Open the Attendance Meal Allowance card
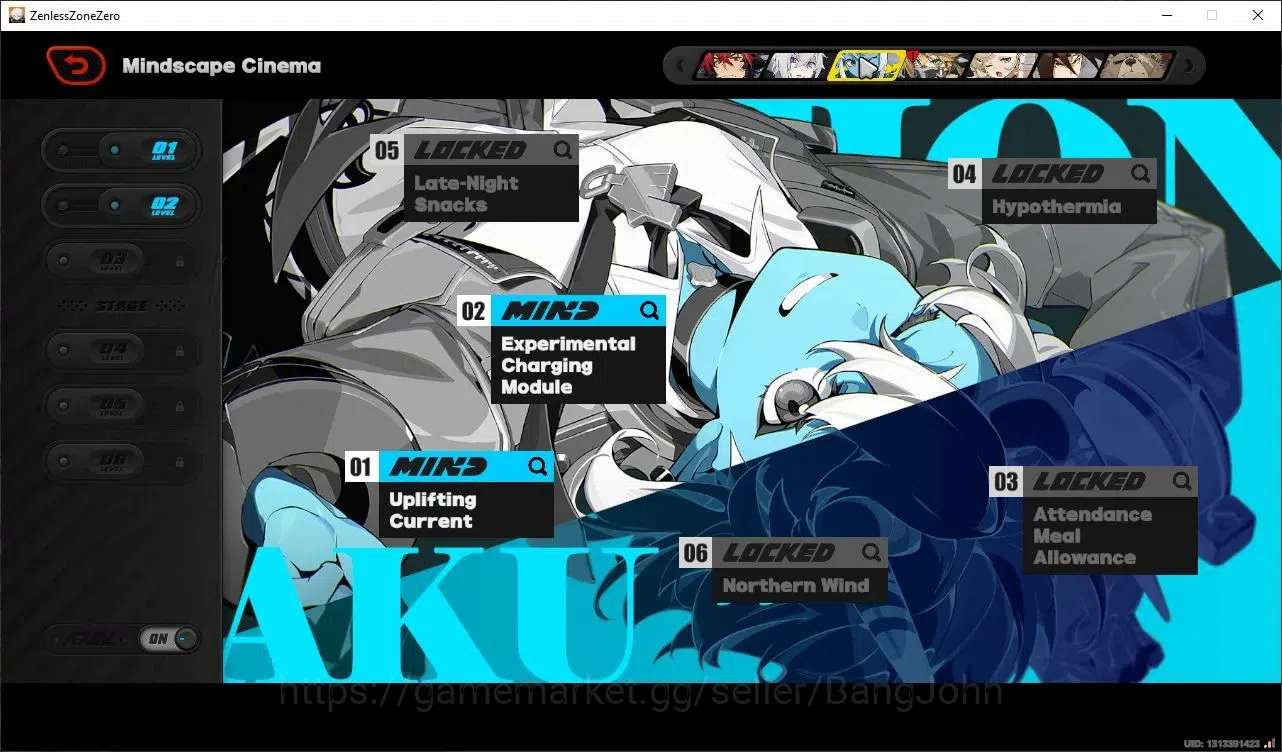This screenshot has width=1282, height=752. [x=1093, y=520]
